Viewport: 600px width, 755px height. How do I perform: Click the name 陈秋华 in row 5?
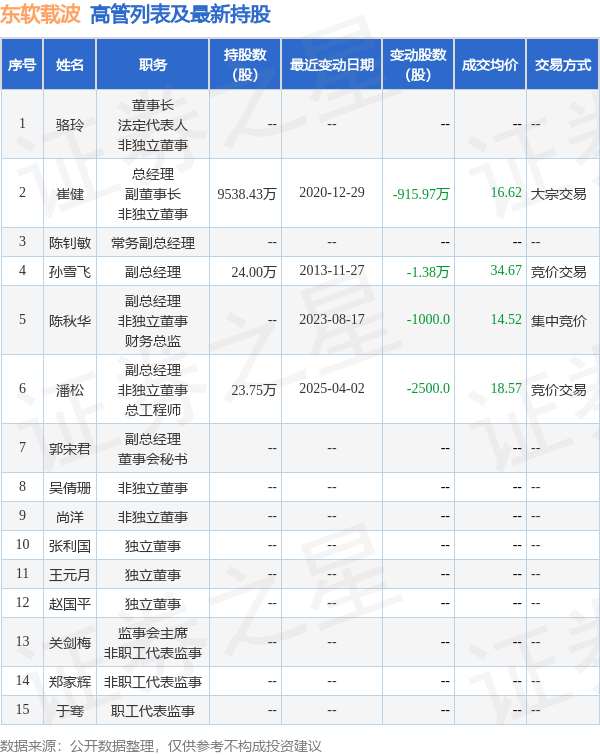[x=70, y=321]
